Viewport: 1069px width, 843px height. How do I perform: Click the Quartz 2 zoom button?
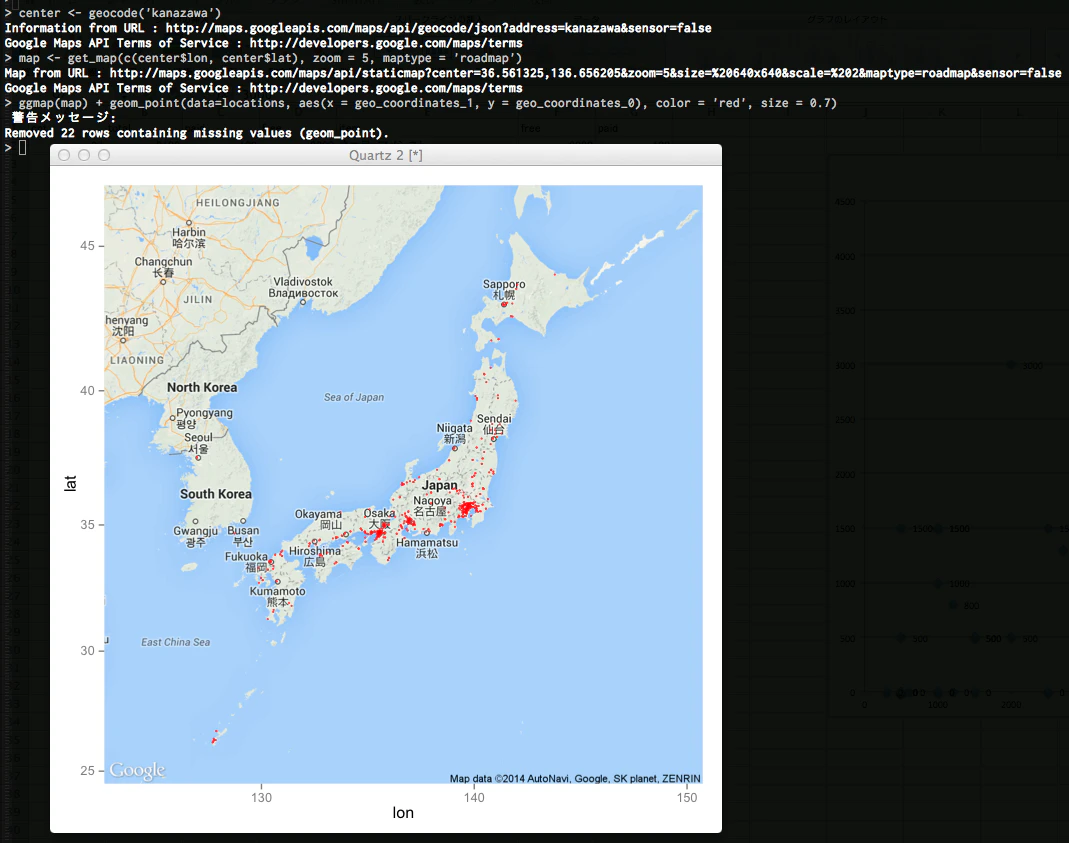point(104,155)
